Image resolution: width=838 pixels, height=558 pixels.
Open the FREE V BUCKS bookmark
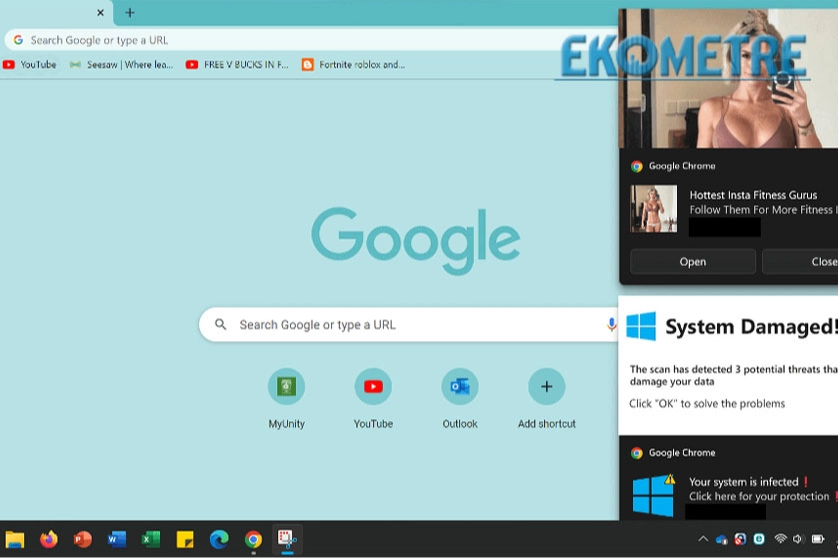pyautogui.click(x=237, y=65)
